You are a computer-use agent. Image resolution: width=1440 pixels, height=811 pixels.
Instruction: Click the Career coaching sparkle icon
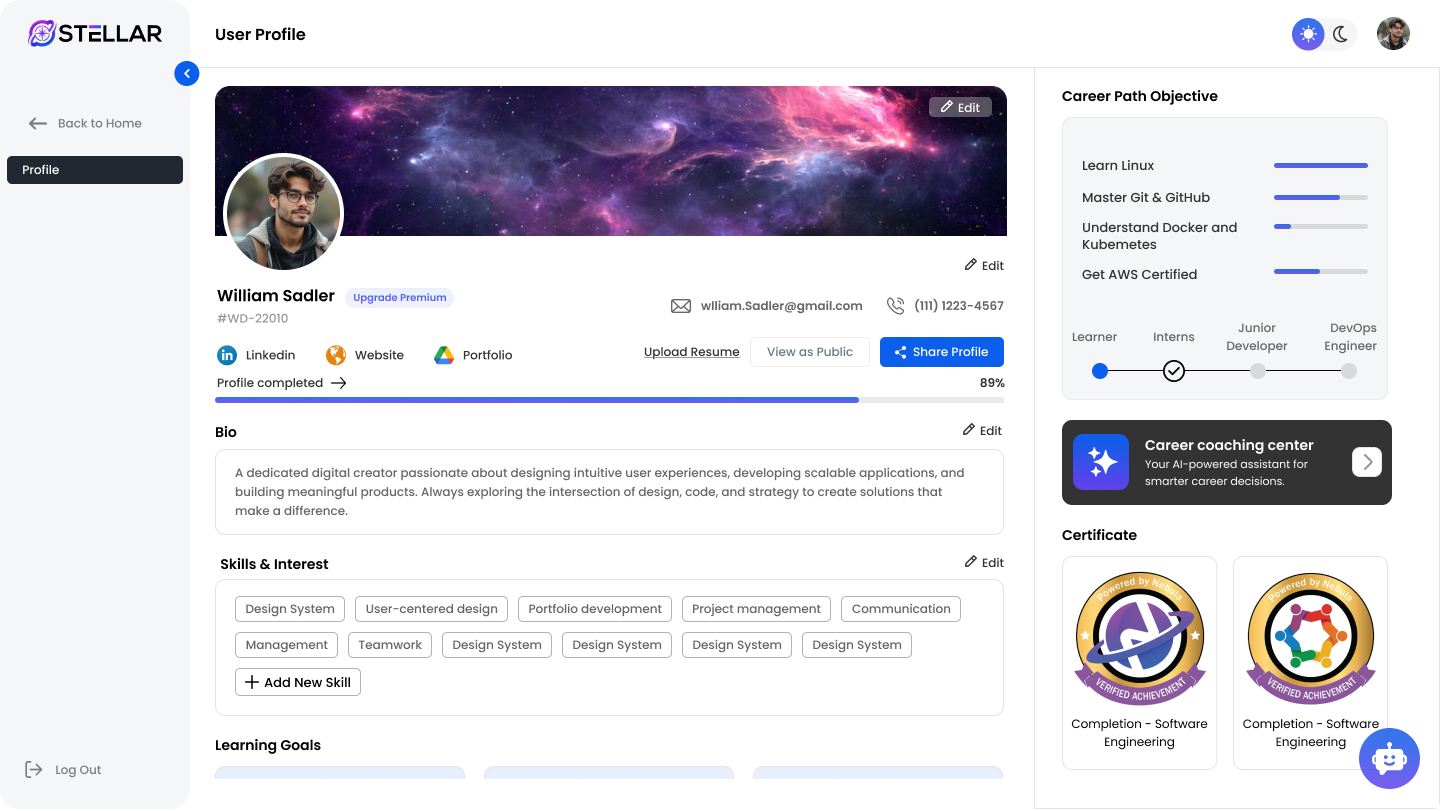point(1101,462)
